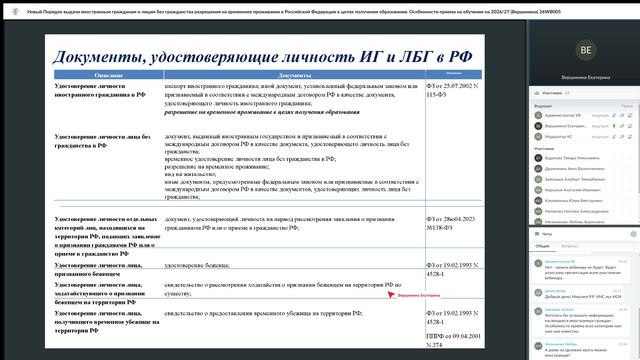Click the microphone icon for Администратор VR

[x=613, y=116]
